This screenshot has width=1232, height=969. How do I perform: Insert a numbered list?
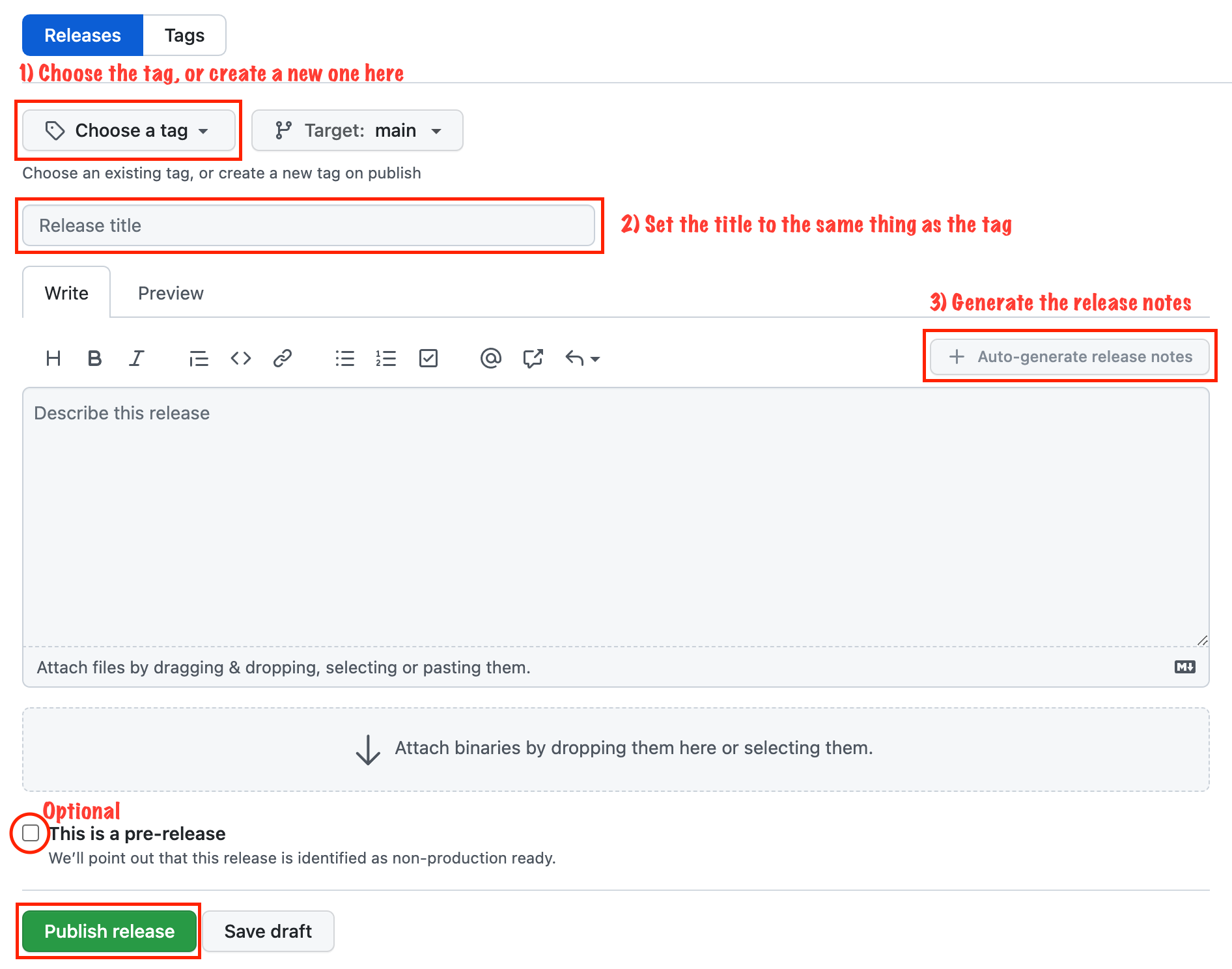[386, 358]
